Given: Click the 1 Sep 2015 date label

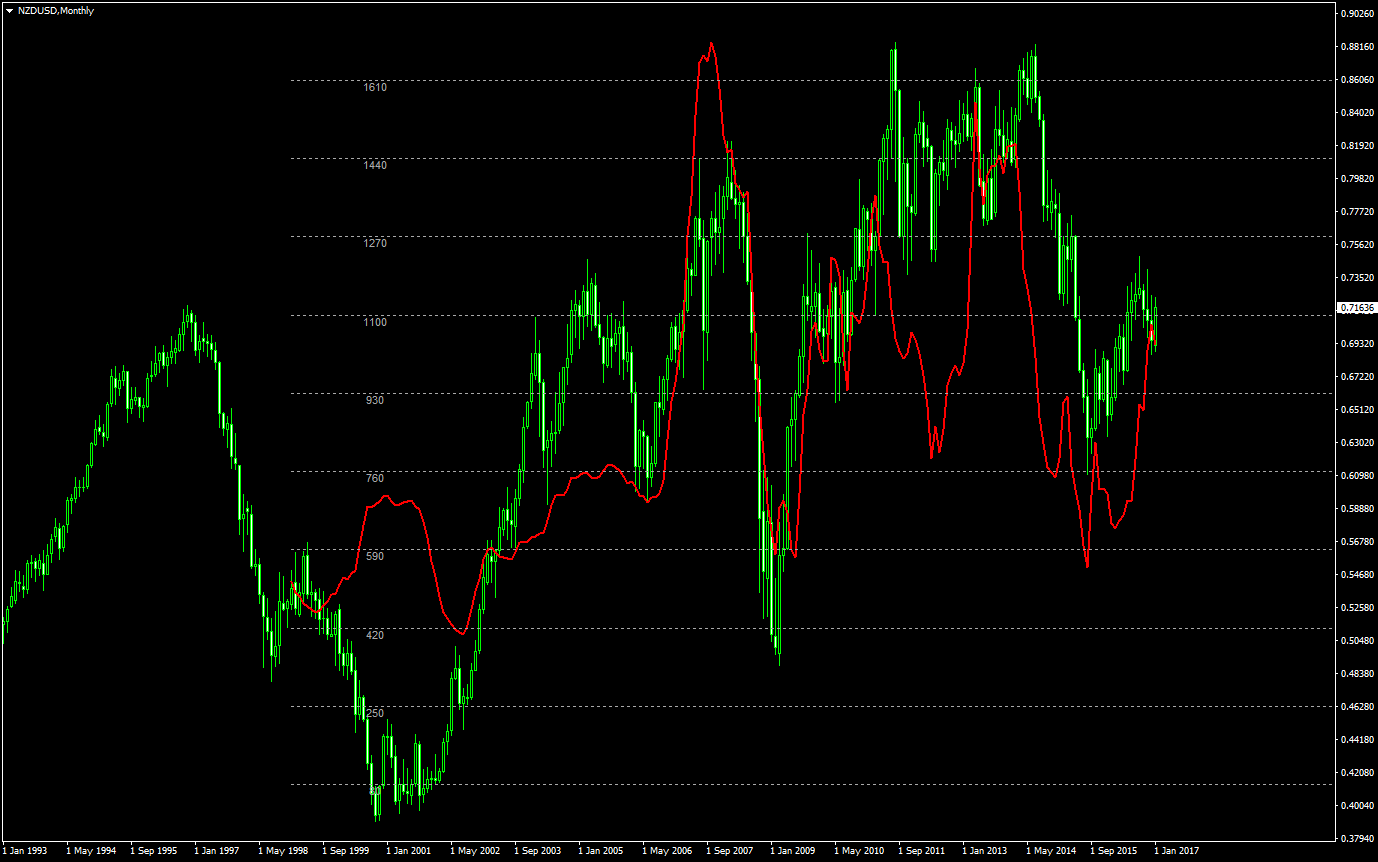Looking at the screenshot, I should [1115, 851].
